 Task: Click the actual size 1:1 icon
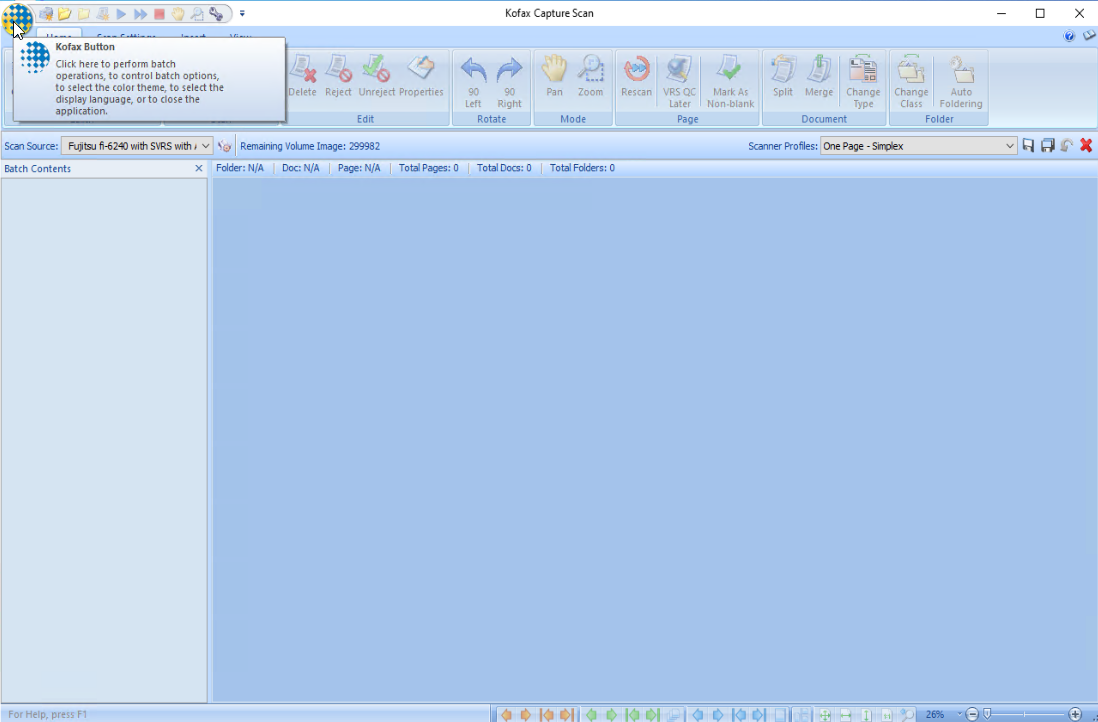click(887, 715)
